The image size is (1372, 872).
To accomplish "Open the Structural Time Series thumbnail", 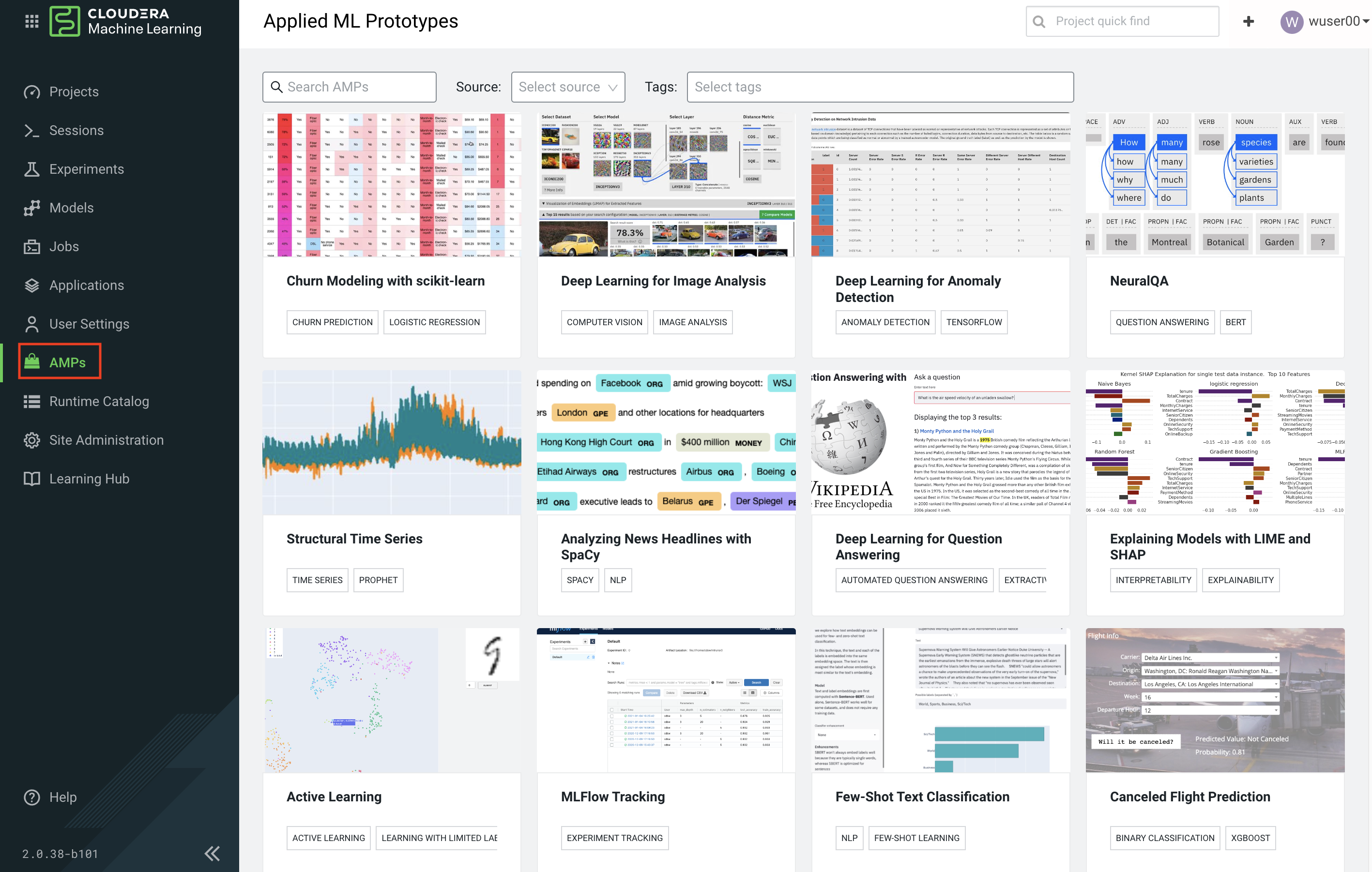I will 392,443.
